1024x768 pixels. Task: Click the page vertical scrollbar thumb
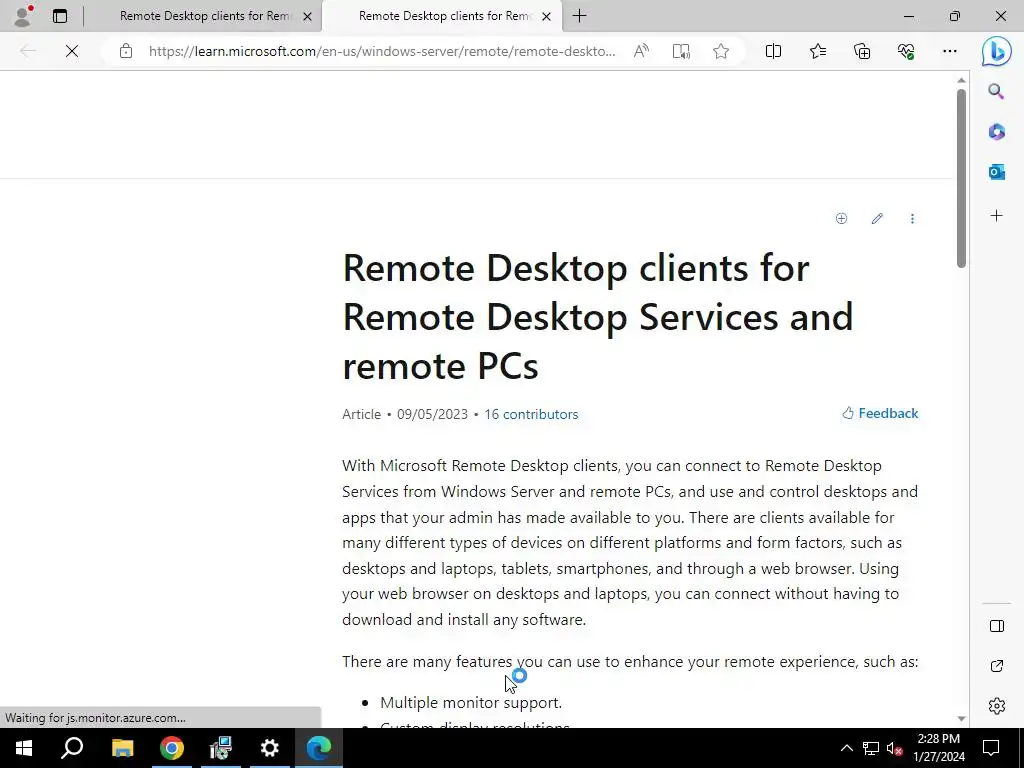tap(961, 178)
